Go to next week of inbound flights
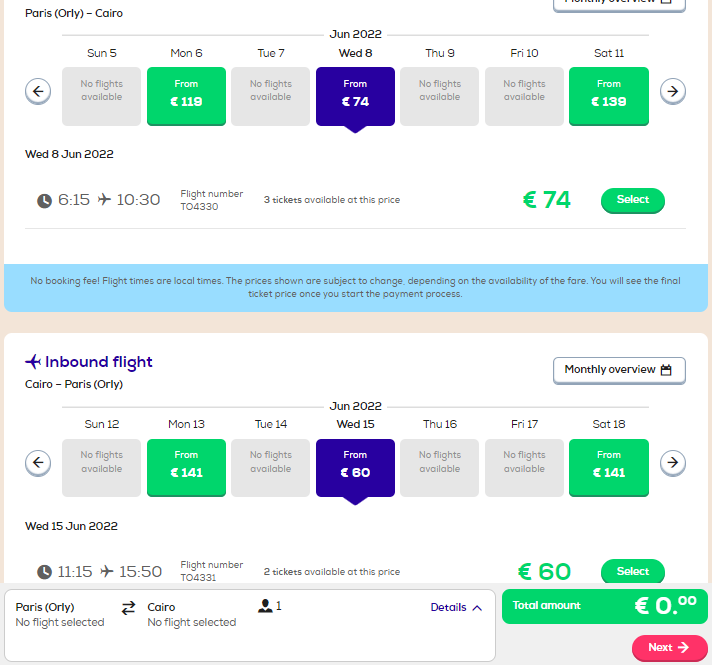The height and width of the screenshot is (665, 712). pyautogui.click(x=672, y=463)
